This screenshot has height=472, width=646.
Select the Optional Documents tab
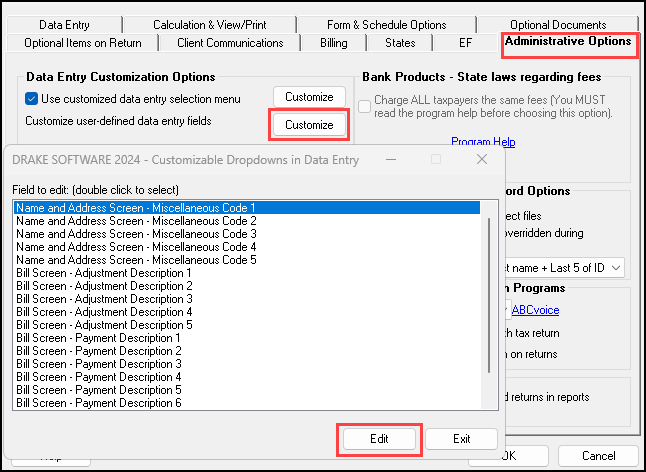pyautogui.click(x=557, y=25)
